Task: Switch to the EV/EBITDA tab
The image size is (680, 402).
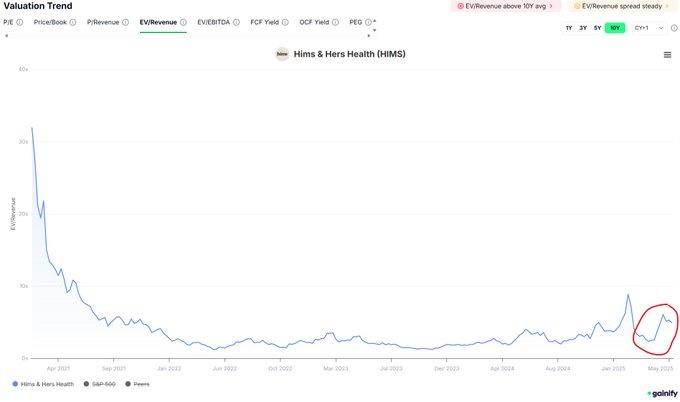Action: [213, 22]
